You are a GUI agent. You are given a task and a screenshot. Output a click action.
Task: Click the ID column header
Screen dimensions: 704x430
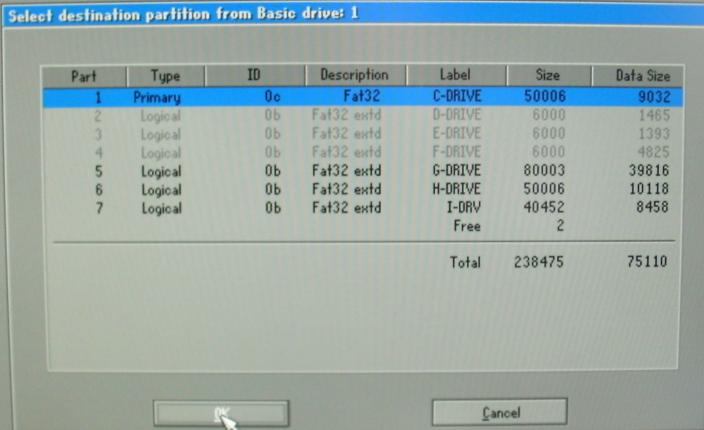[255, 75]
